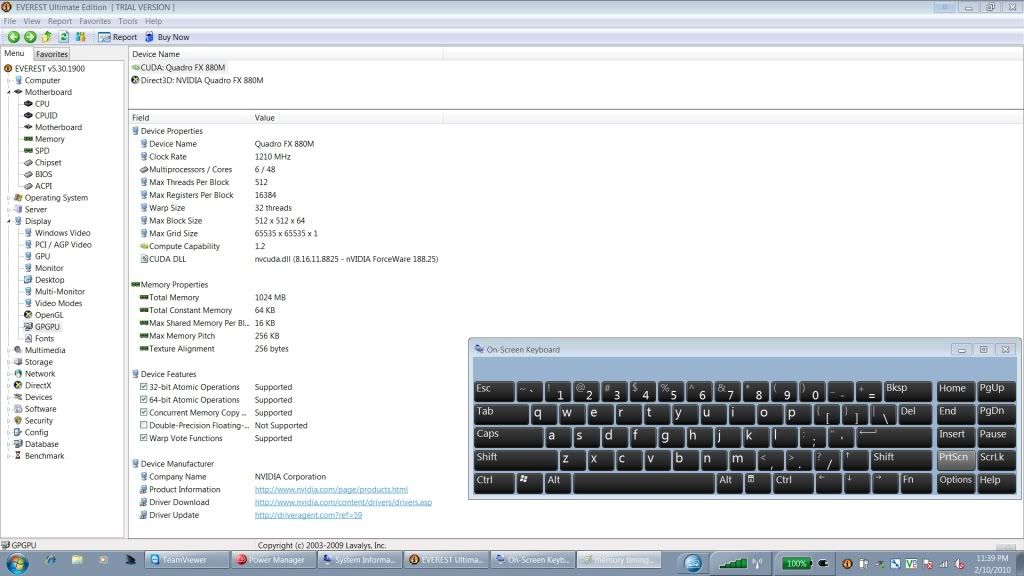Click the 100% battery indicator in the tray

click(796, 564)
